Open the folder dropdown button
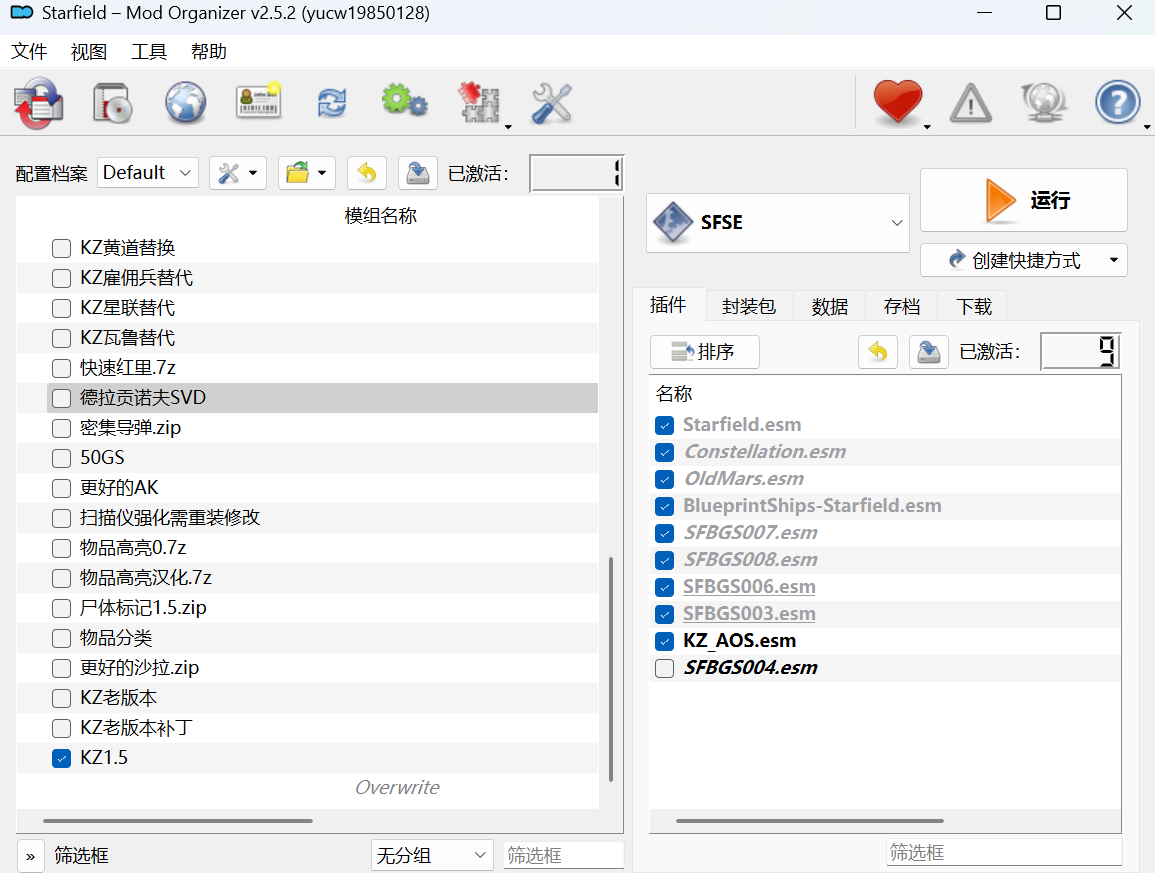 click(307, 173)
